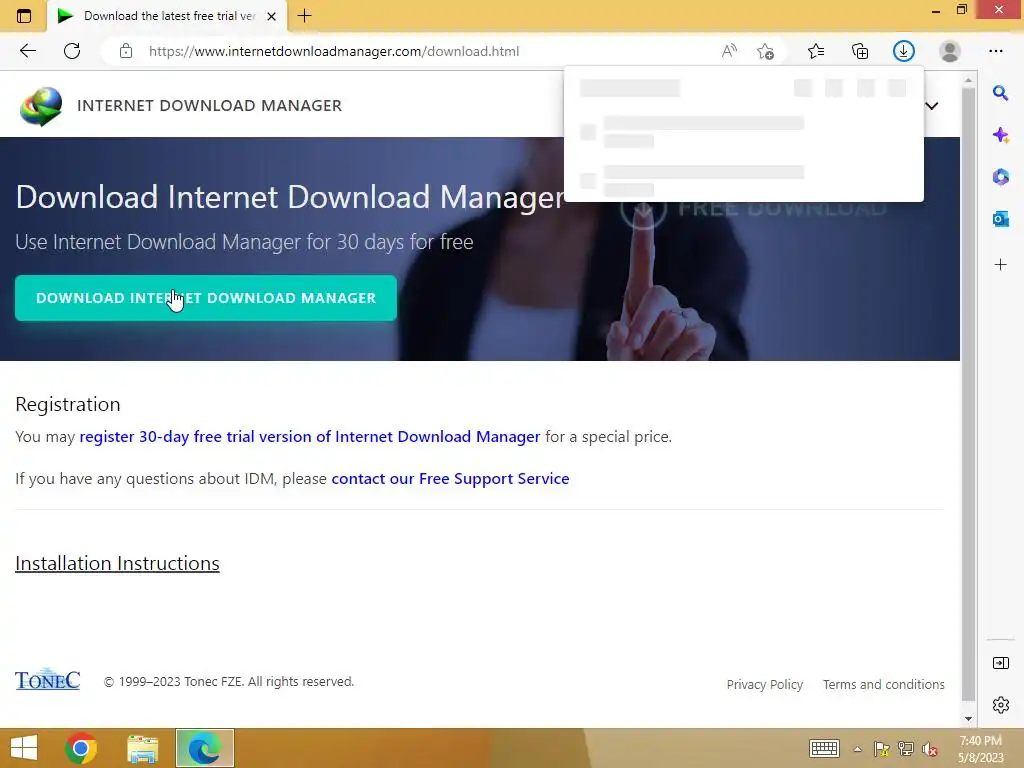Open sidebar Discover sparkle icon

(1000, 135)
